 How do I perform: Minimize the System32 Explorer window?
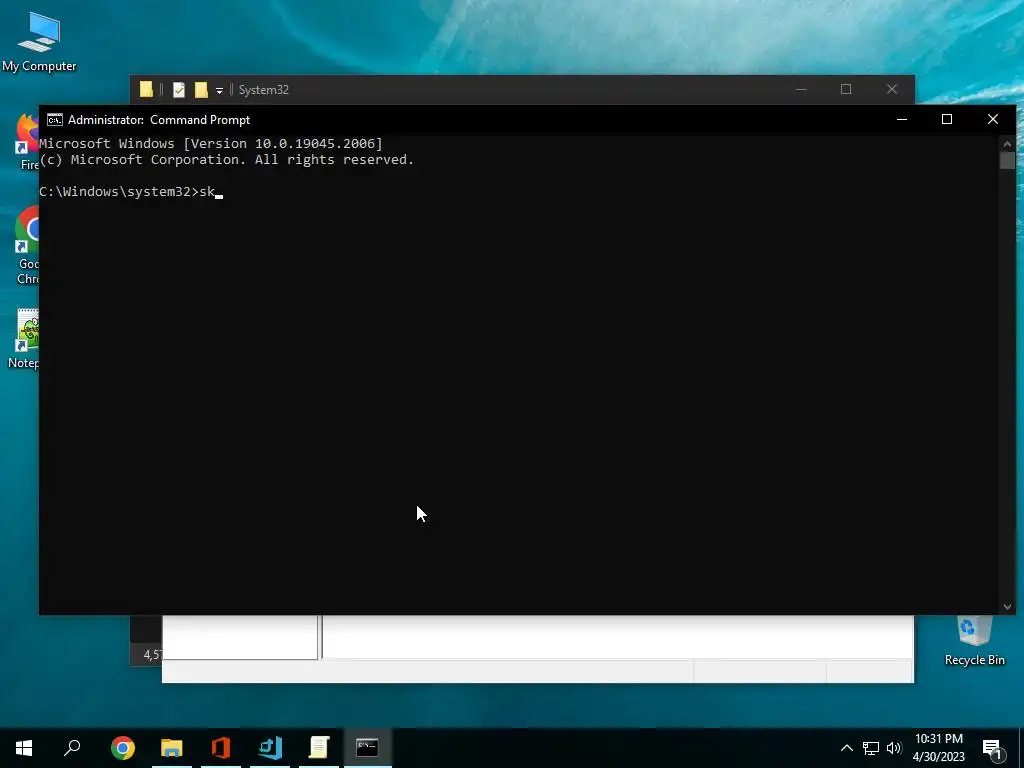click(x=801, y=89)
